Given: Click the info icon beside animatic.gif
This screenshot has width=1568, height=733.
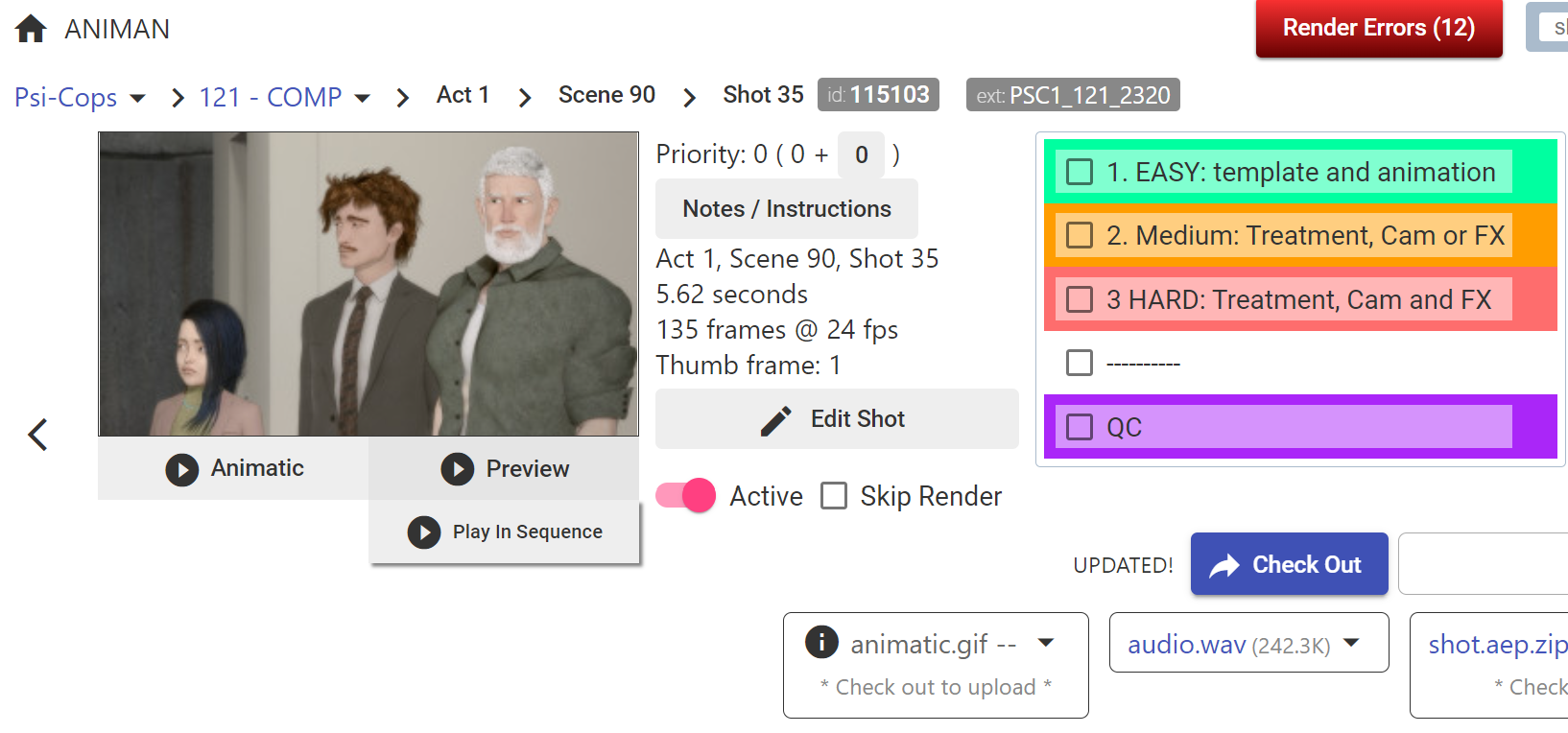Looking at the screenshot, I should (821, 642).
